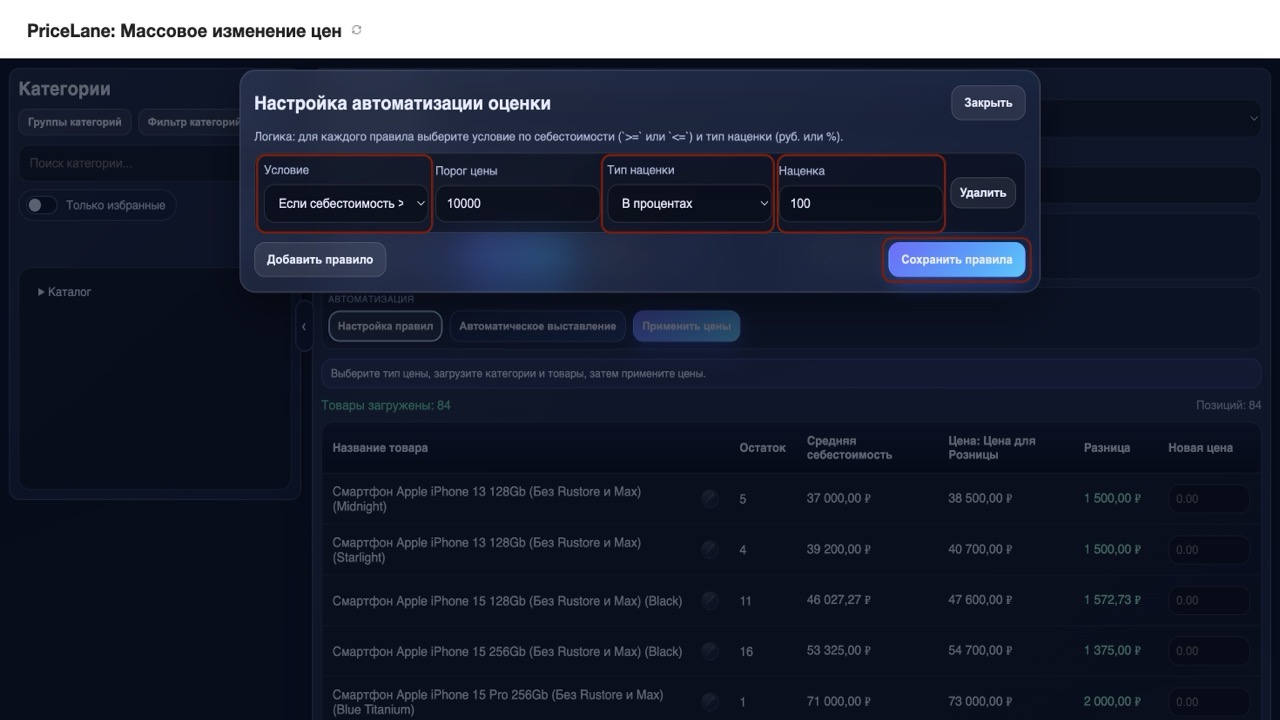Screen dimensions: 1280x720
Task: Click the "Добавить правило" button
Action: tap(320, 260)
